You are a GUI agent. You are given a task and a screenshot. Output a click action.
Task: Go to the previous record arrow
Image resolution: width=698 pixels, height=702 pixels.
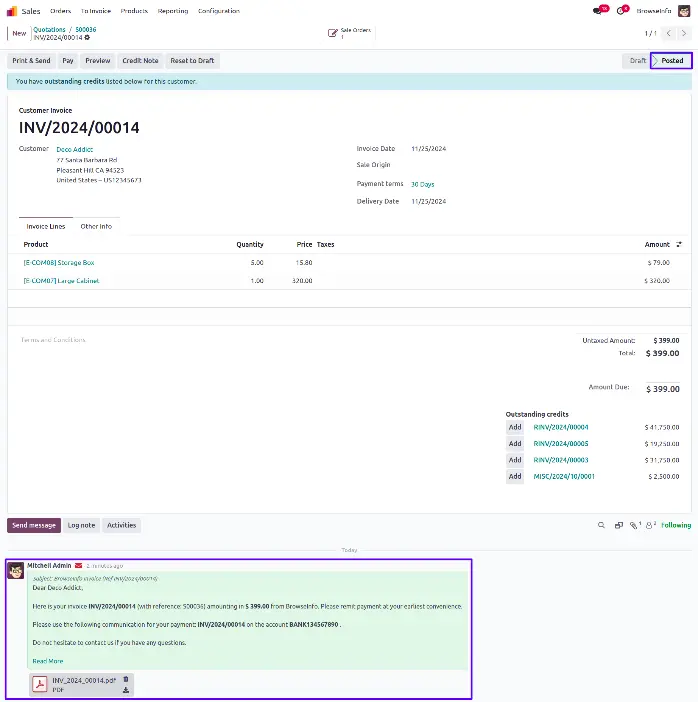pos(667,33)
